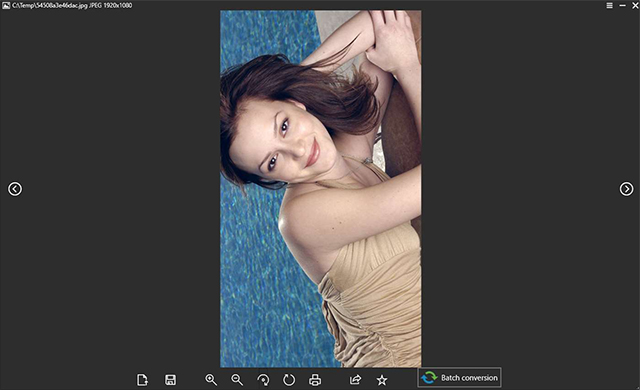Click the rotate icon with center dot
This screenshot has width=640, height=390.
click(x=263, y=380)
